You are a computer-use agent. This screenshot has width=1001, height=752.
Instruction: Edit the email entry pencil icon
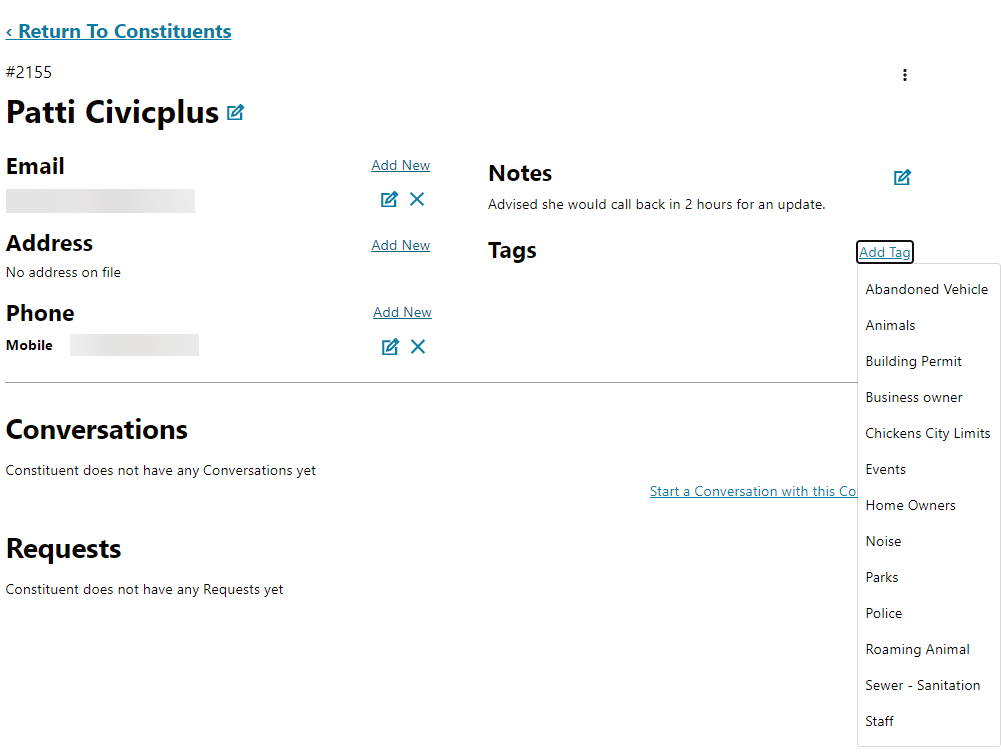[389, 199]
